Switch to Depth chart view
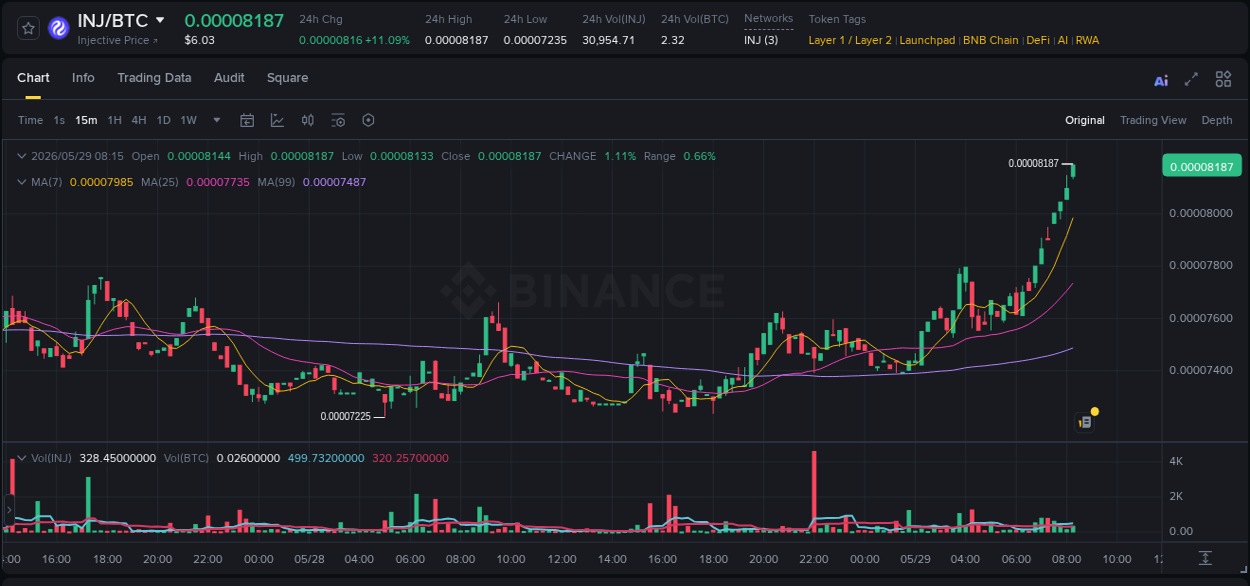The height and width of the screenshot is (586, 1250). click(1217, 120)
